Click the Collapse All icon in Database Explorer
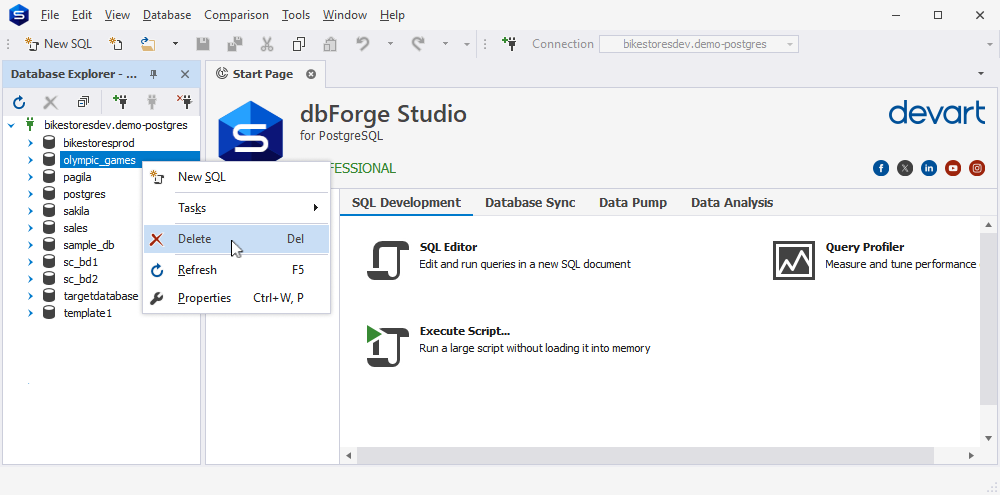The height and width of the screenshot is (495, 1000). coord(83,101)
